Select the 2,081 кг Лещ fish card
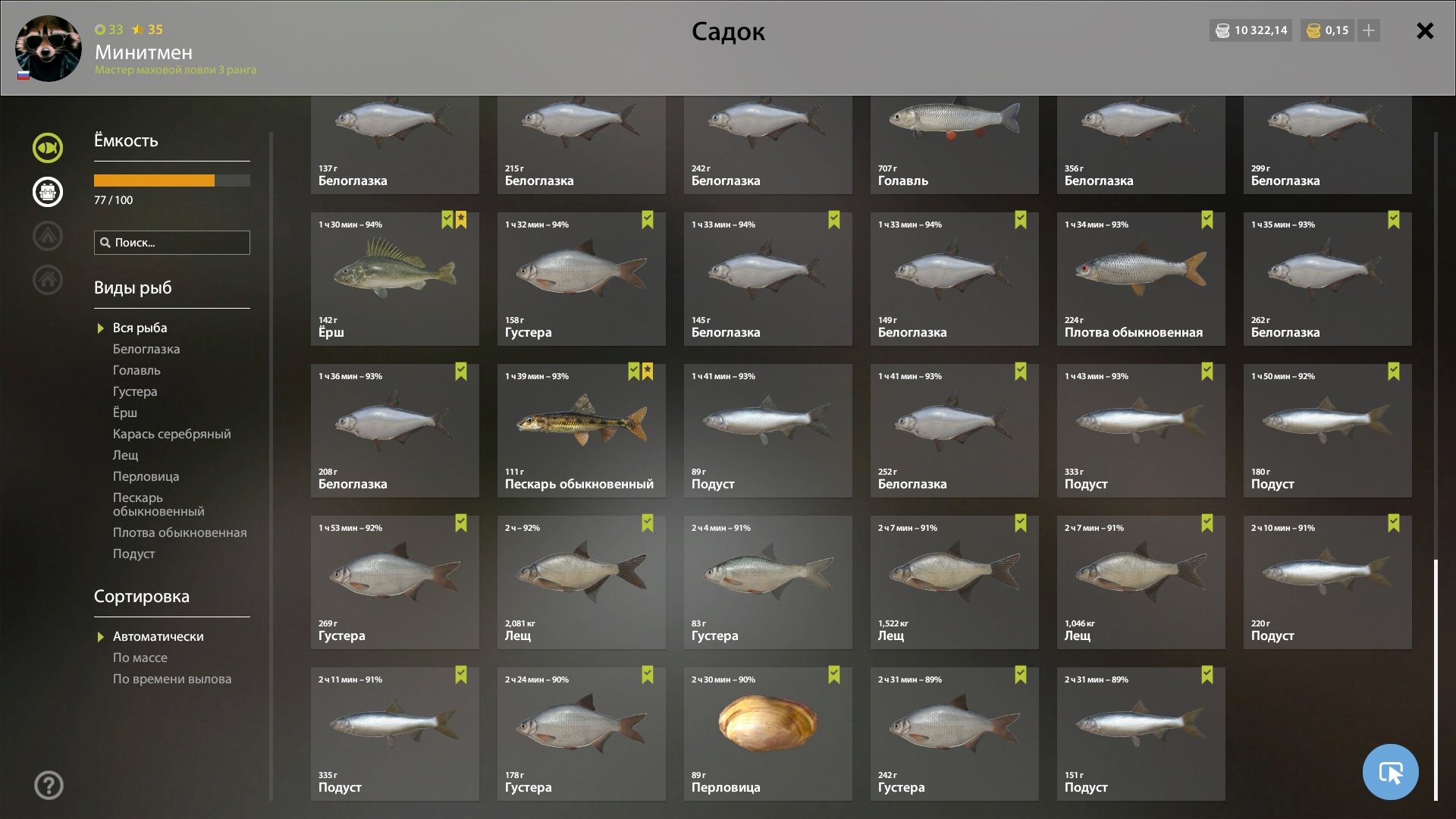 tap(582, 582)
